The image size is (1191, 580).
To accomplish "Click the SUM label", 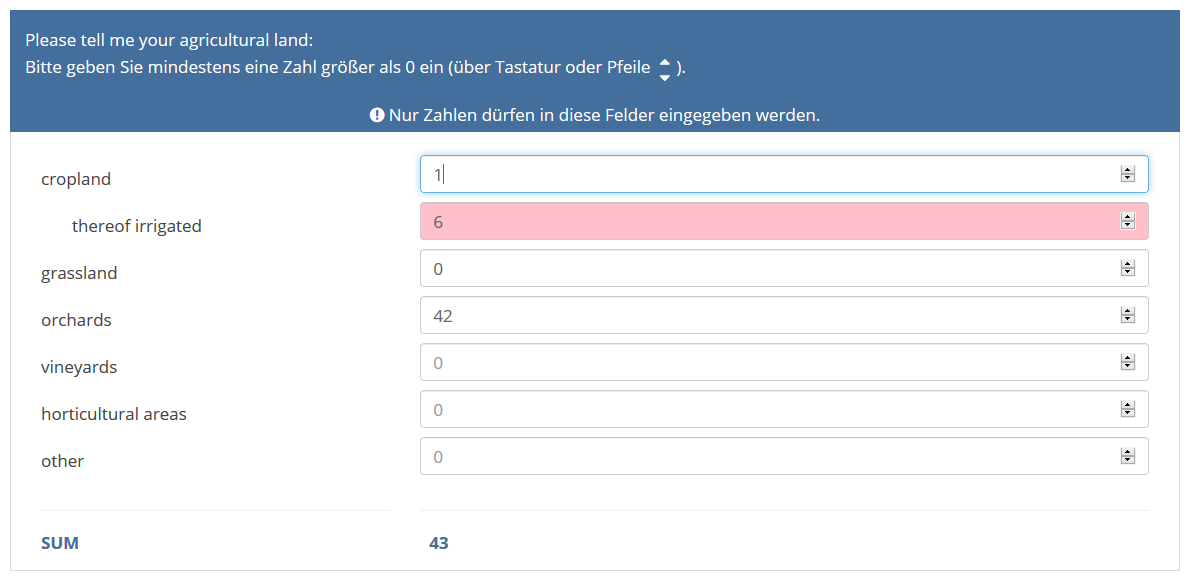I will [60, 543].
